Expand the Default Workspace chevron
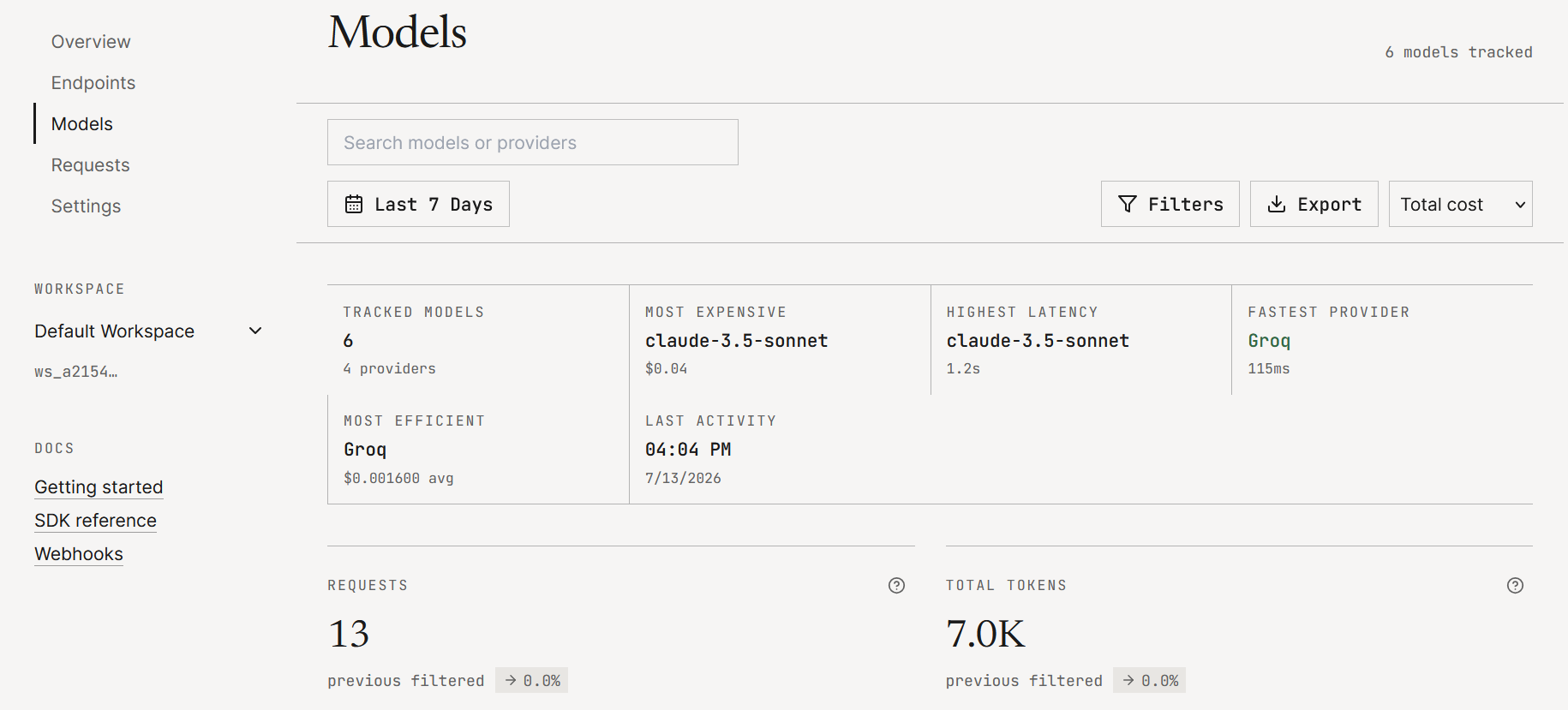 click(255, 331)
